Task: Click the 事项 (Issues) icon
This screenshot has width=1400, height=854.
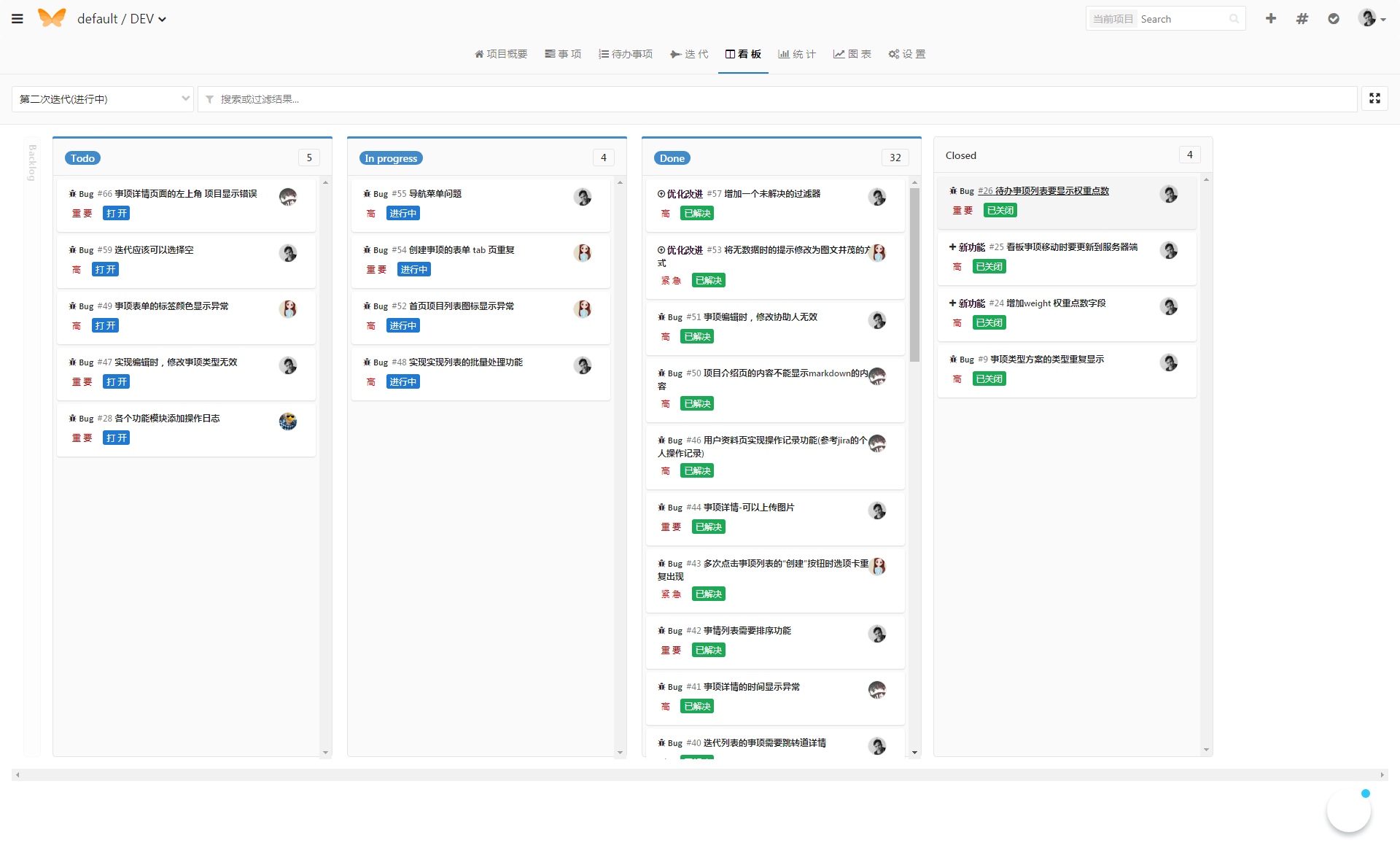Action: (x=562, y=54)
